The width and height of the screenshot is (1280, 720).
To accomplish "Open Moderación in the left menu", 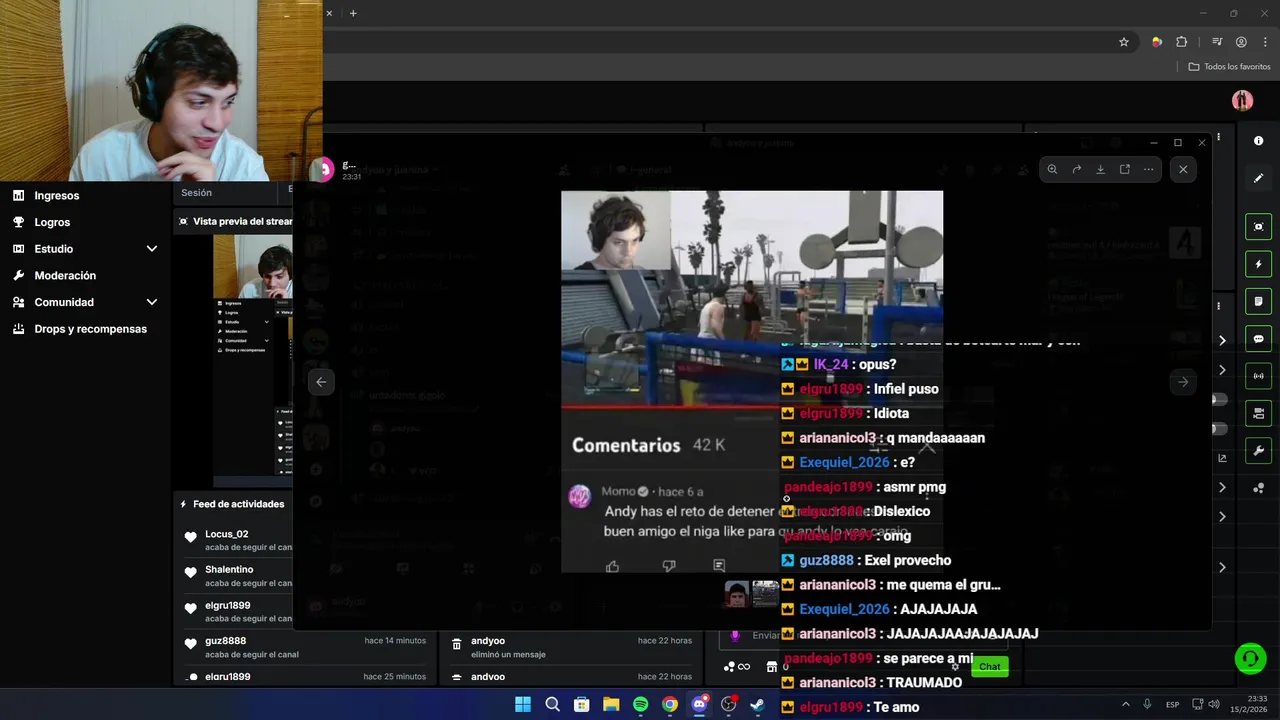I will (65, 276).
